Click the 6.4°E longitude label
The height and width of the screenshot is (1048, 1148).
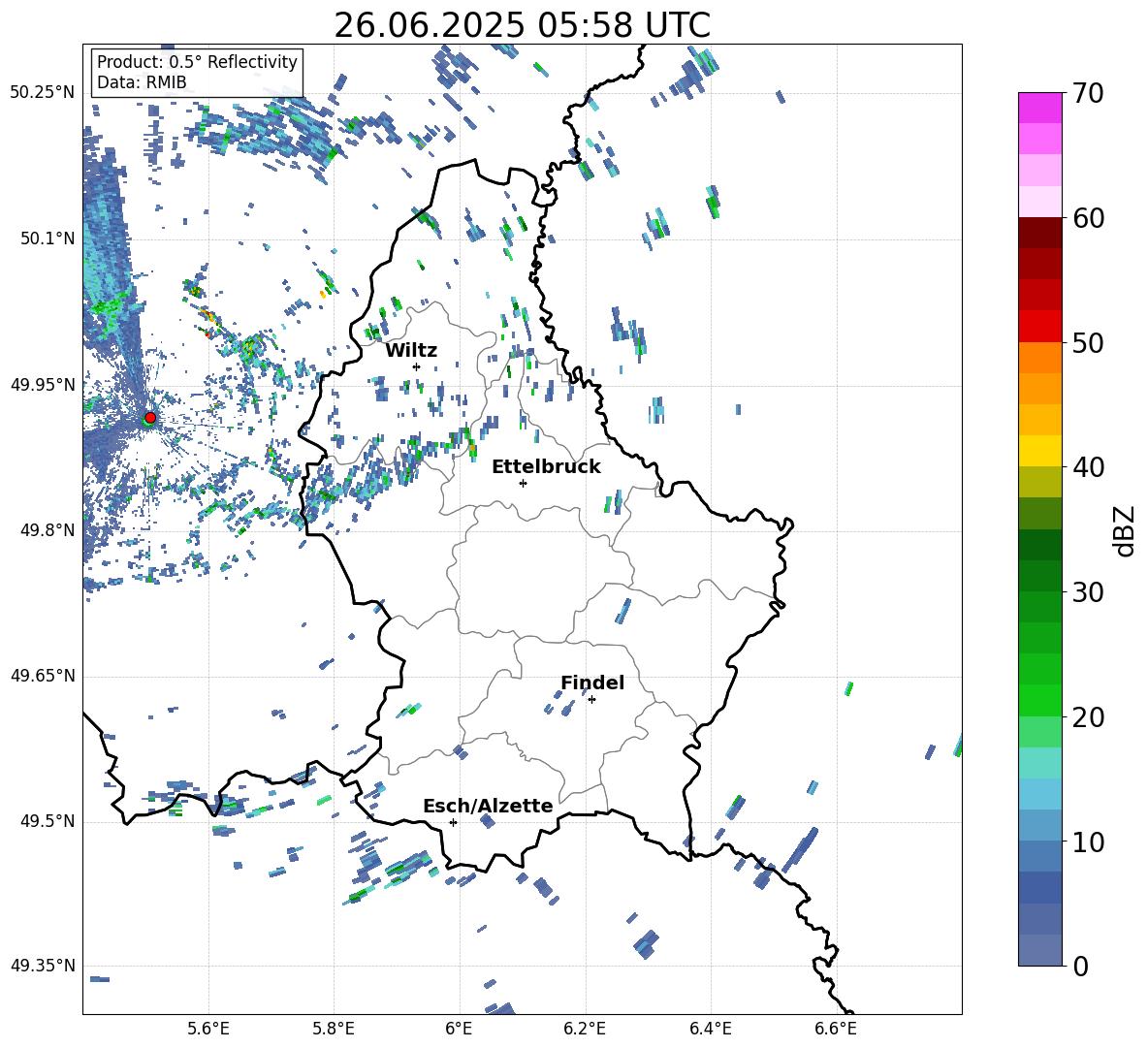click(x=710, y=1029)
